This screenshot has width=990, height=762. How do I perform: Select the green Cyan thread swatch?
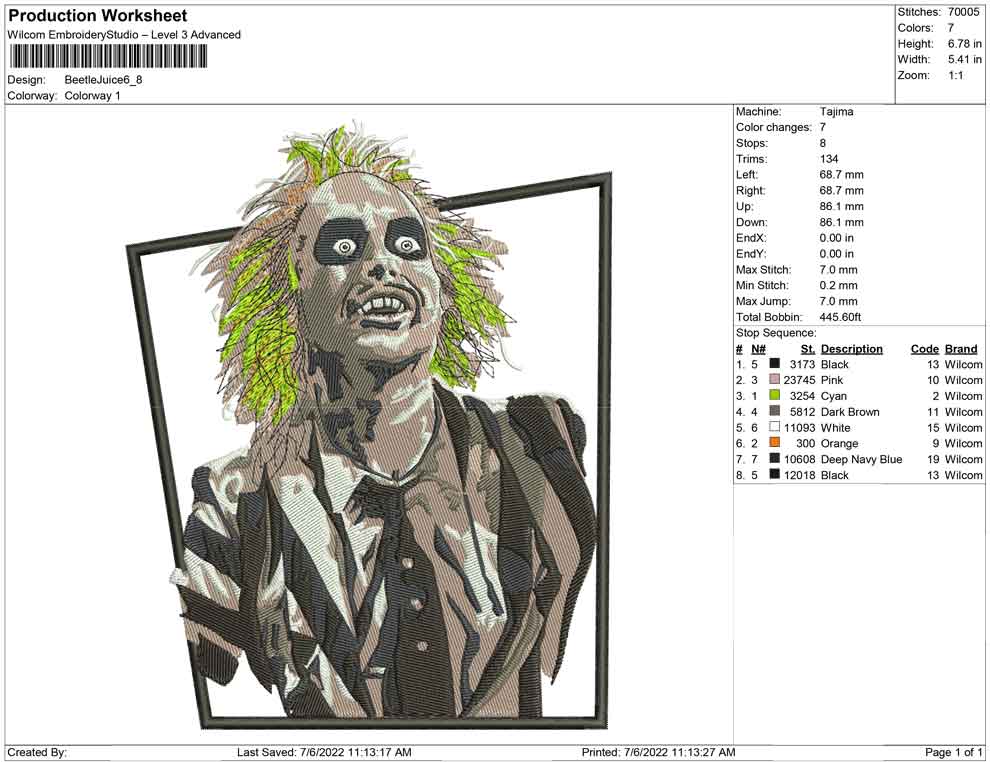[775, 396]
